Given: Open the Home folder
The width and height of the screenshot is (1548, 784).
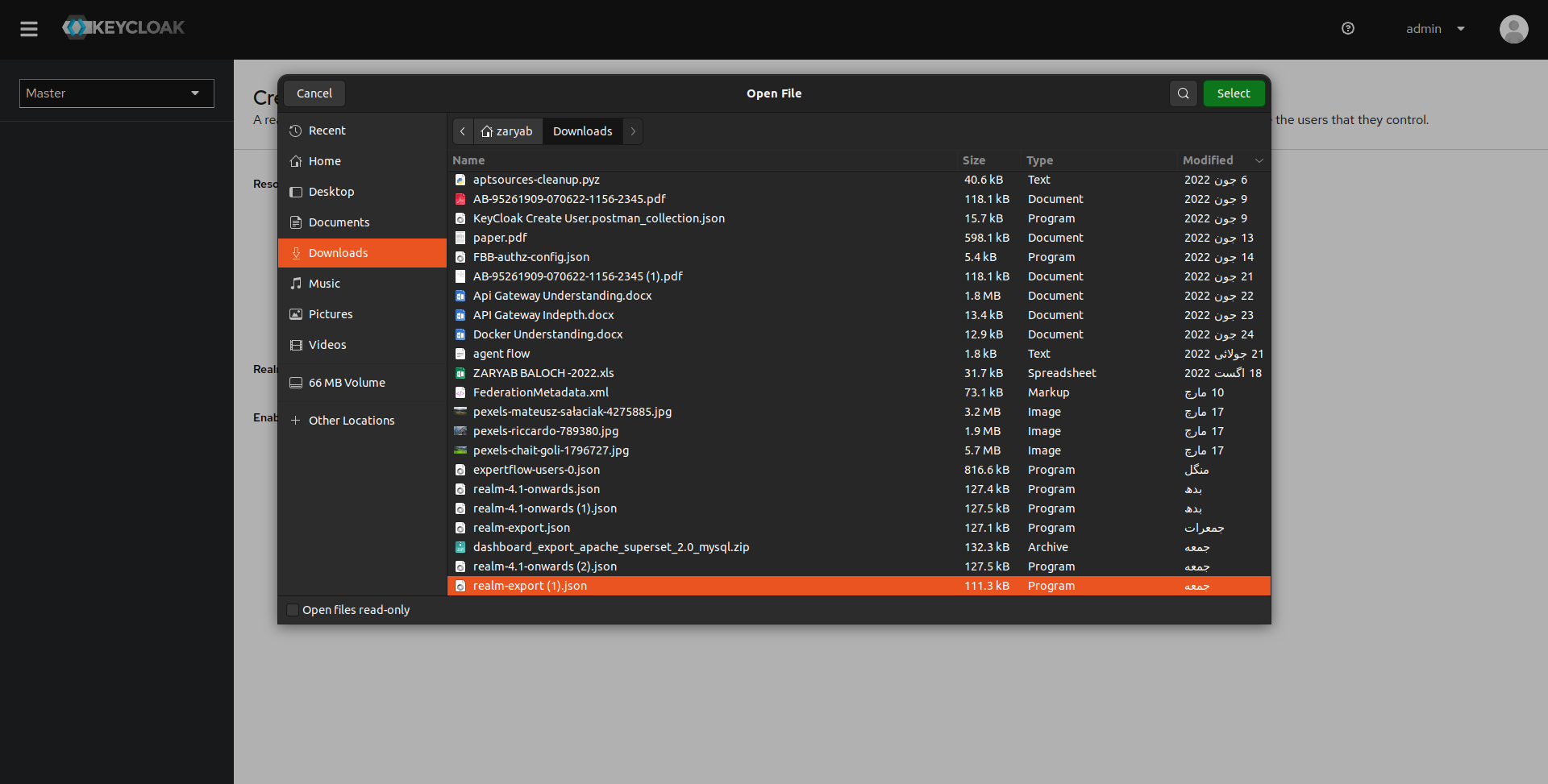Looking at the screenshot, I should point(324,160).
